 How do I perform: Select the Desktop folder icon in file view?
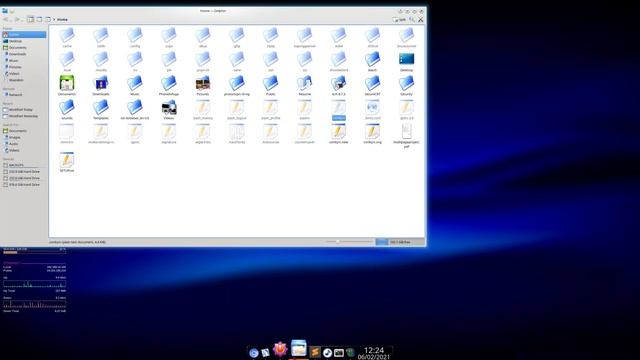click(406, 59)
